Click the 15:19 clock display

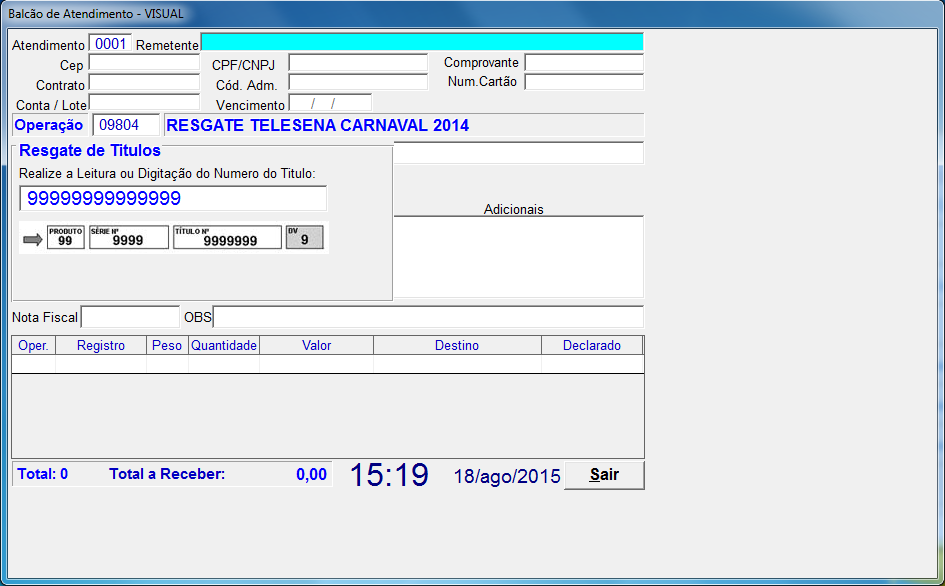389,474
